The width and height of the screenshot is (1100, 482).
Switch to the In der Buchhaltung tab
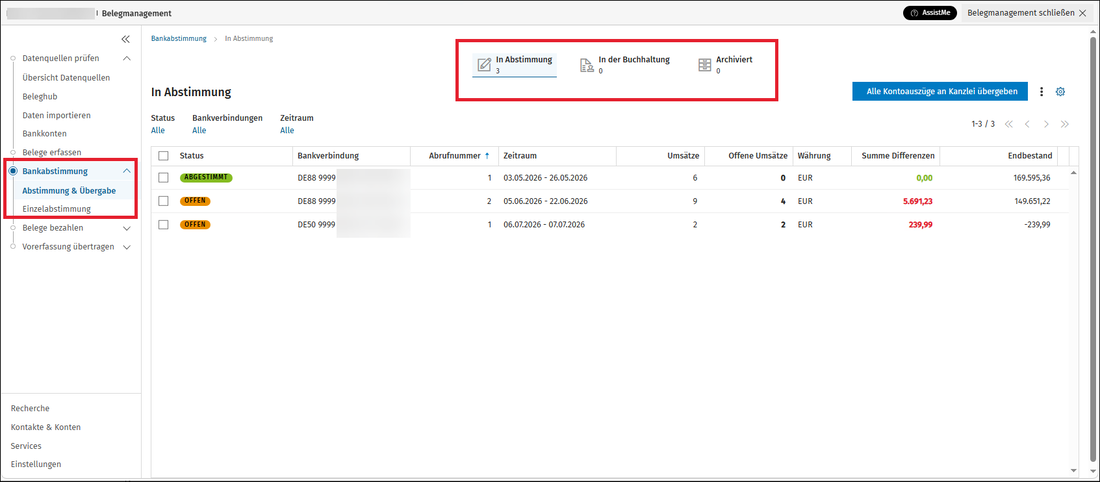click(x=624, y=65)
